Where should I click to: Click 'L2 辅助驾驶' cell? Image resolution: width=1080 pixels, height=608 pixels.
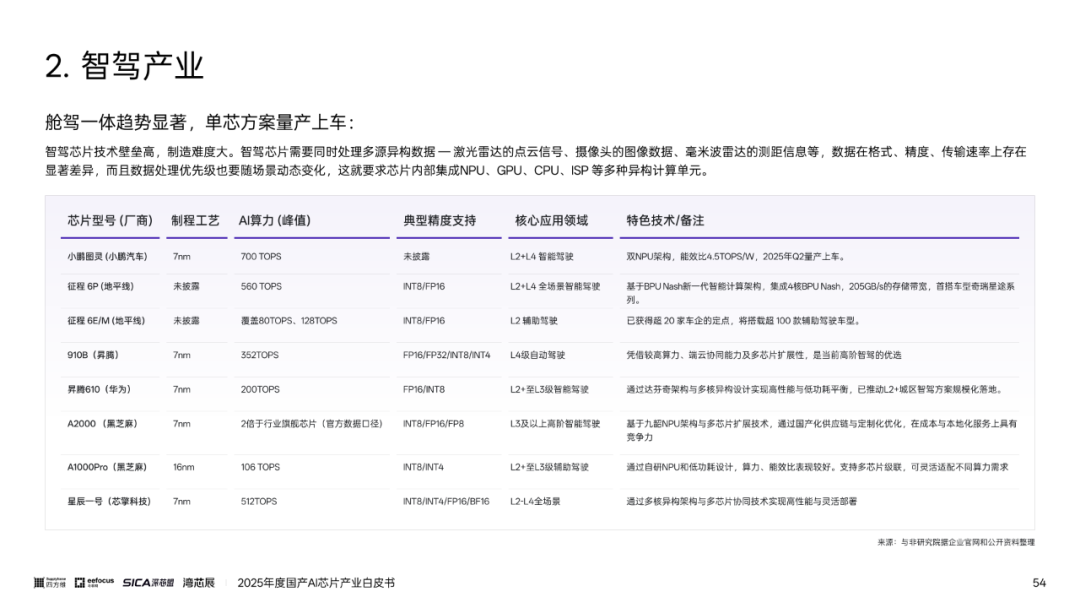point(534,321)
